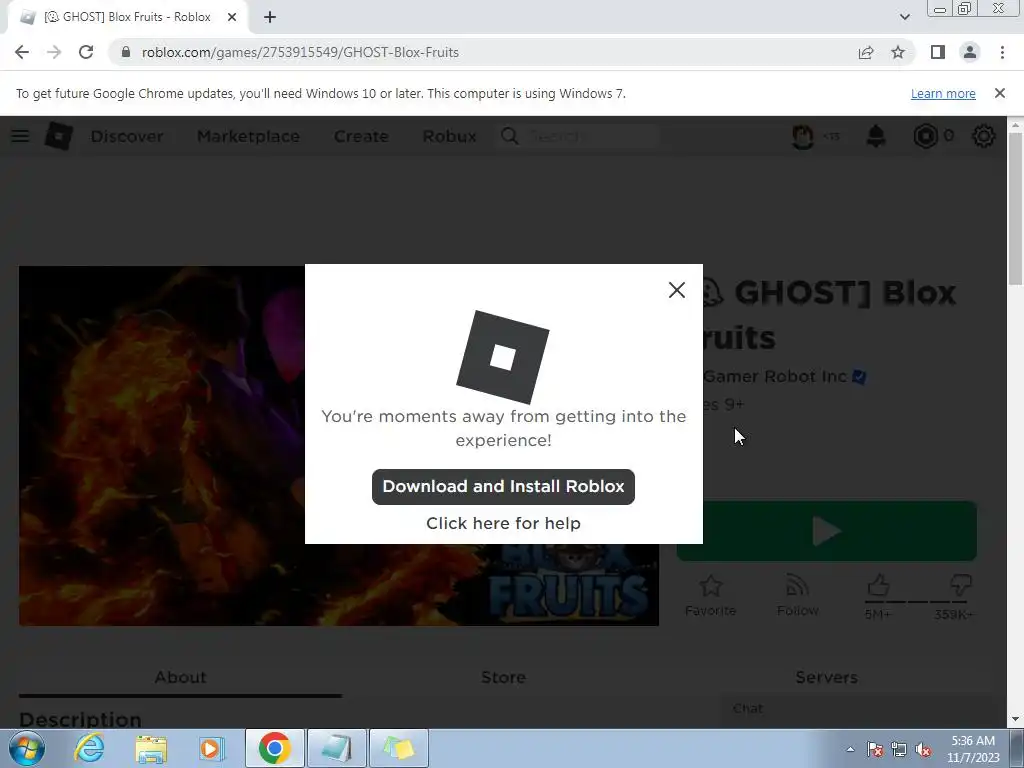Go back with browser back arrow
This screenshot has width=1024, height=768.
pos(22,52)
